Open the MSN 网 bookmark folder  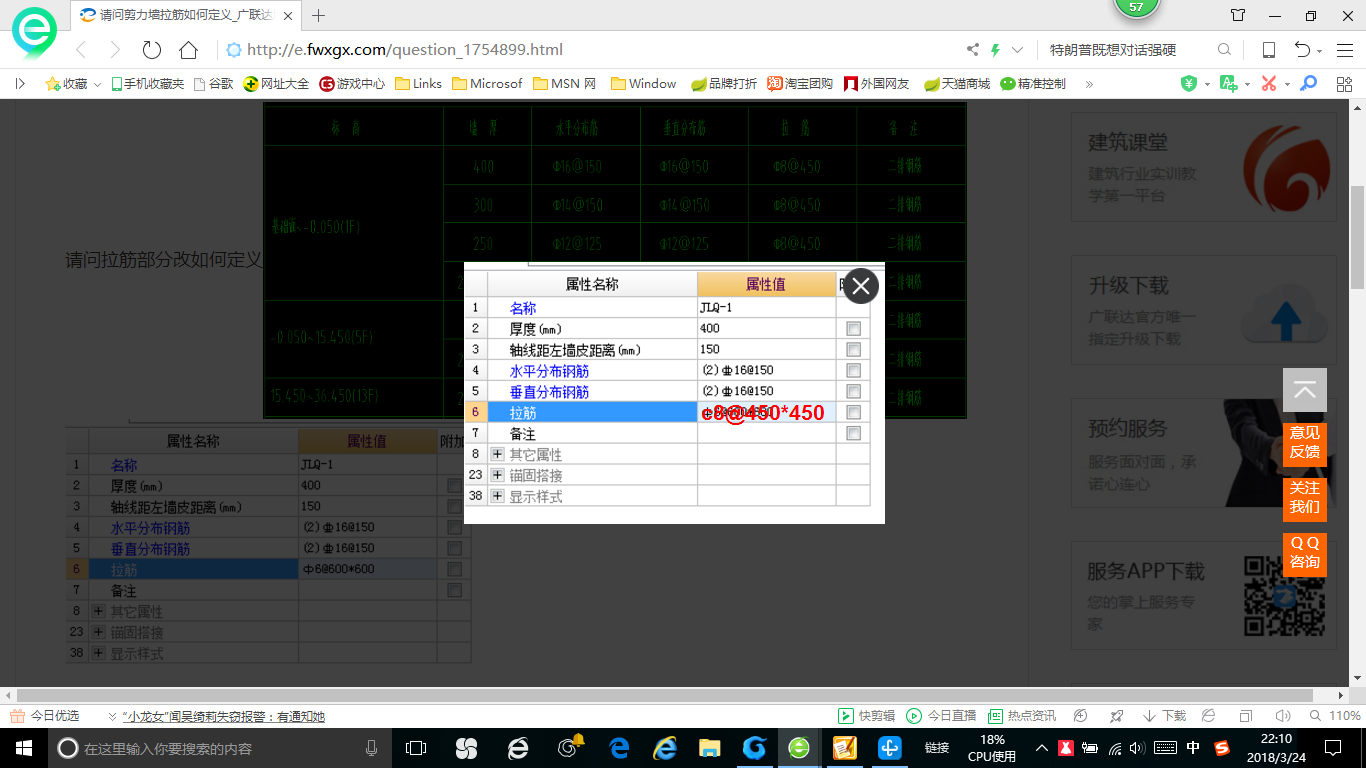tap(564, 84)
